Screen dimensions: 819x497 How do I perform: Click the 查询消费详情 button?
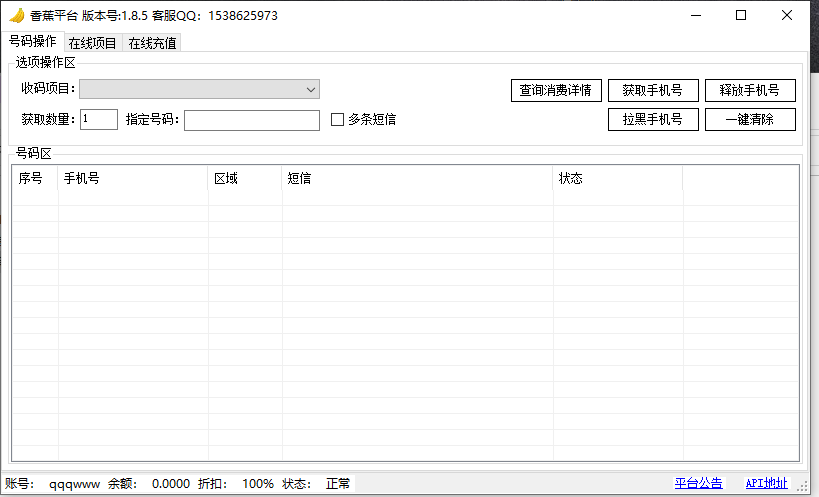tap(556, 90)
